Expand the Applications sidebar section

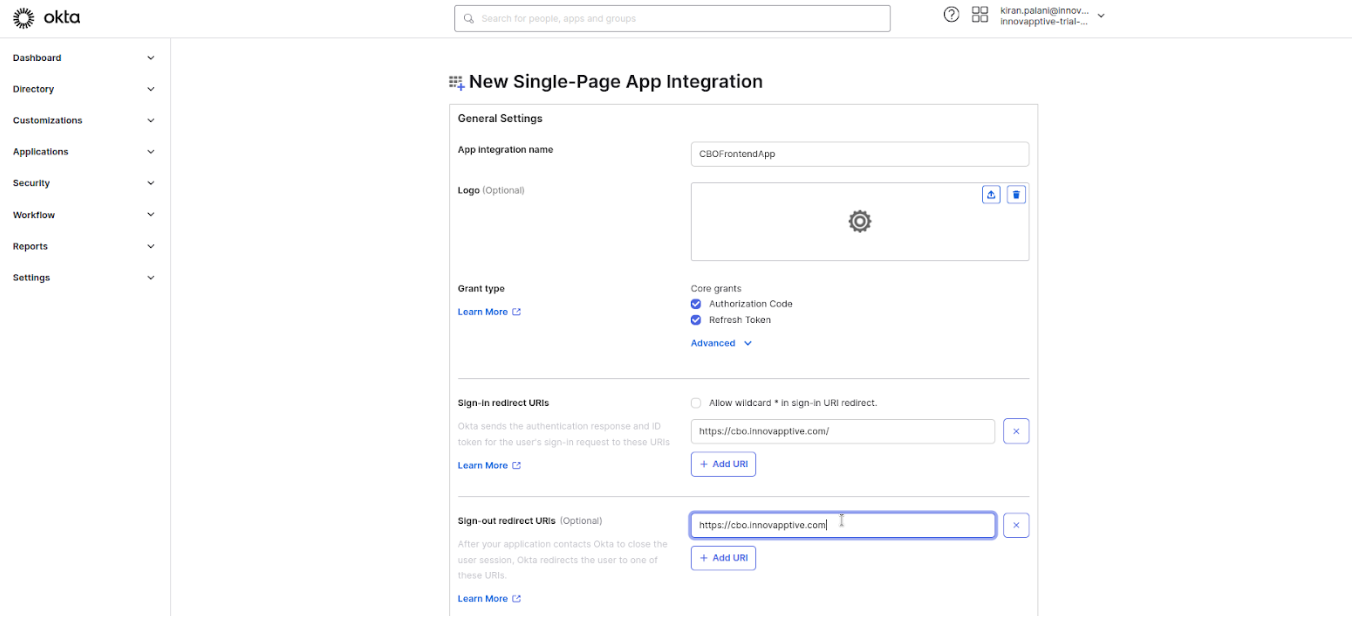pyautogui.click(x=84, y=152)
